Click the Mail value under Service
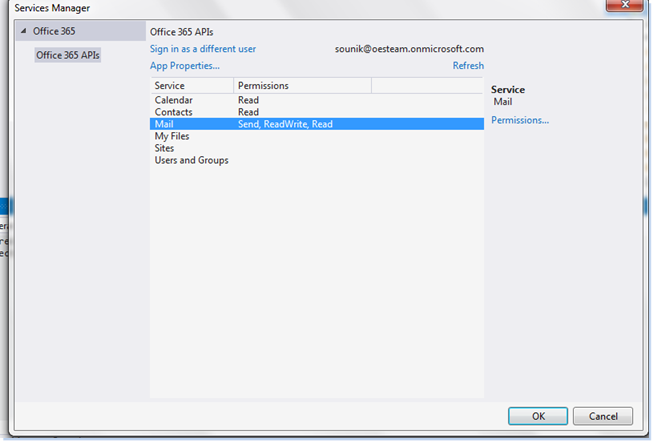This screenshot has height=441, width=652. (503, 102)
